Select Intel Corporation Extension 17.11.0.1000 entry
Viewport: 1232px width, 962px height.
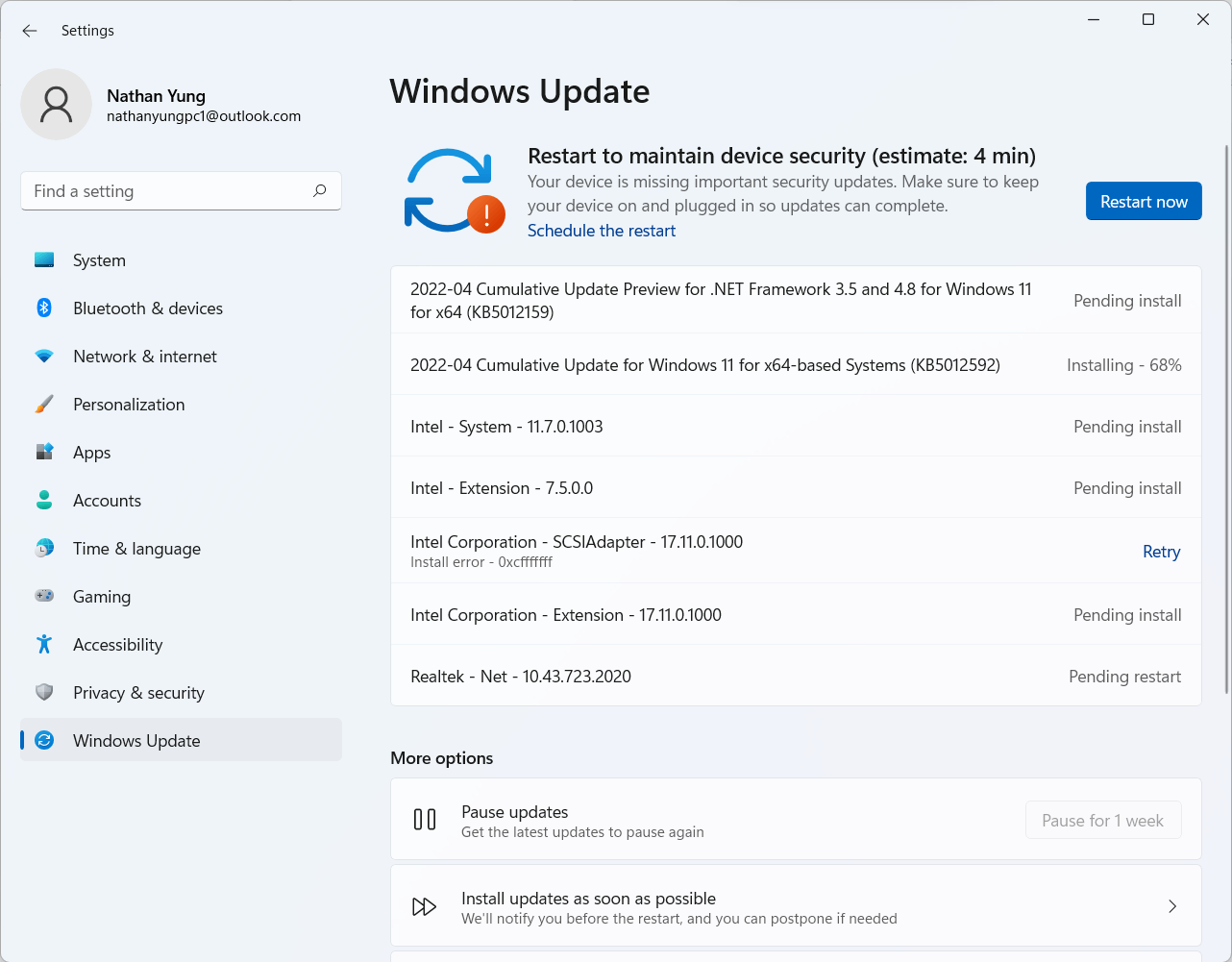(796, 614)
